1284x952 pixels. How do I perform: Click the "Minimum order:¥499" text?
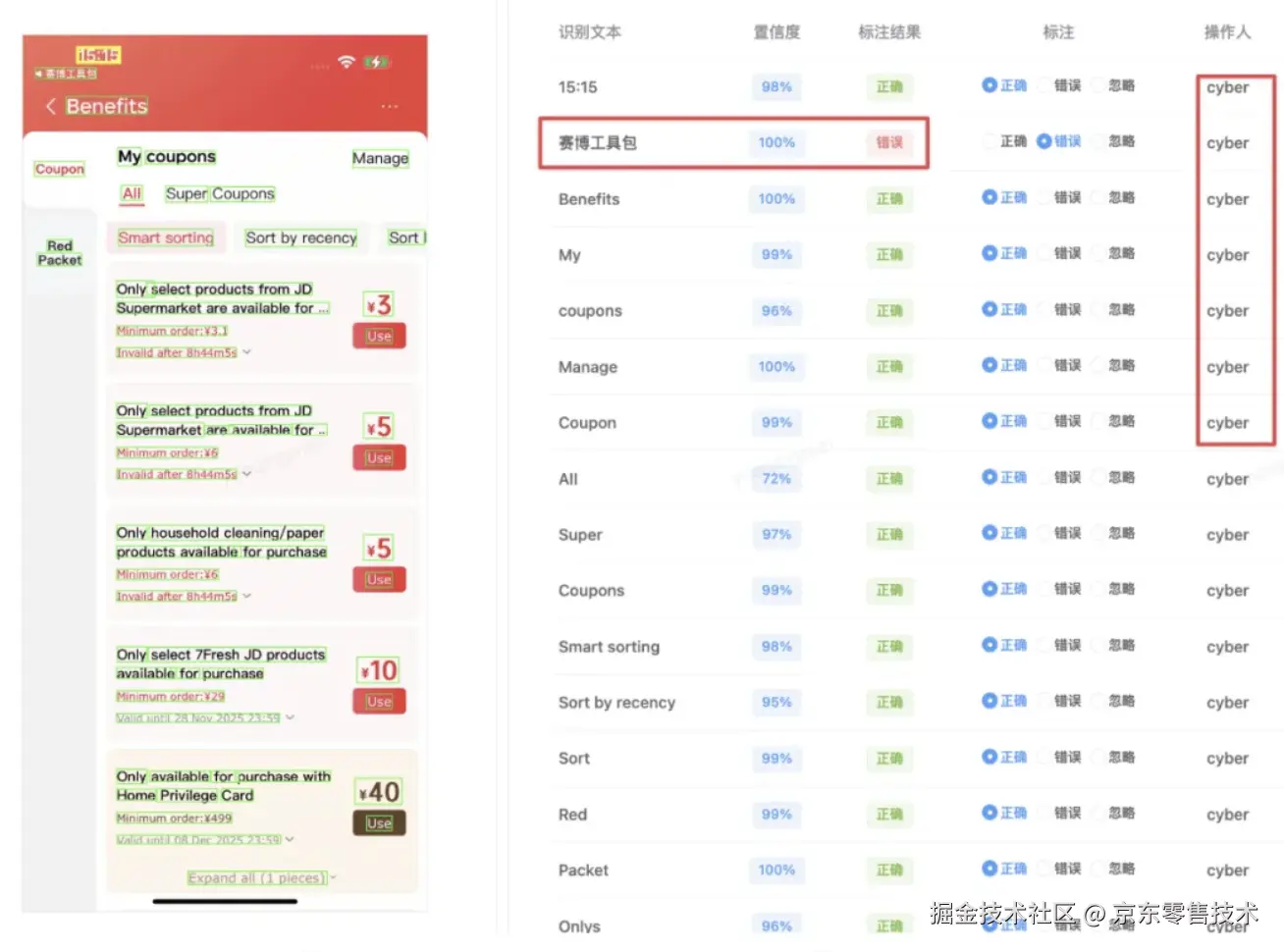[175, 818]
